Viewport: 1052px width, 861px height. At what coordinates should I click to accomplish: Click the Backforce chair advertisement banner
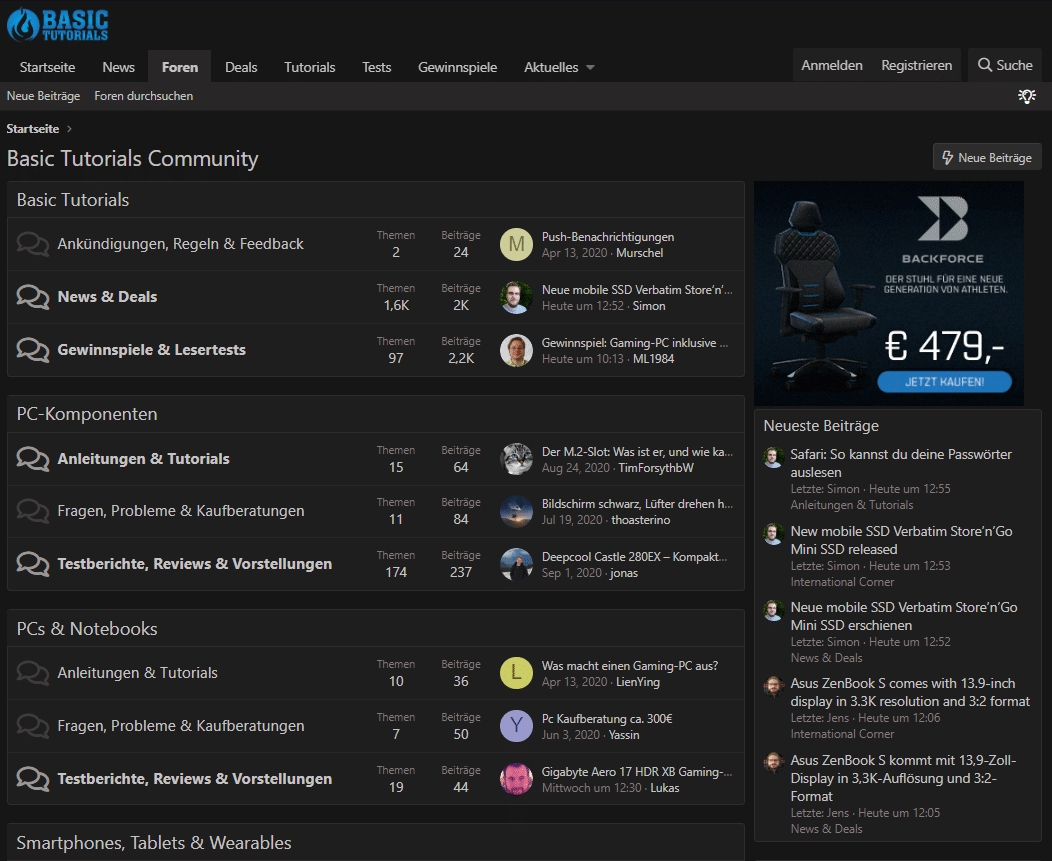888,293
